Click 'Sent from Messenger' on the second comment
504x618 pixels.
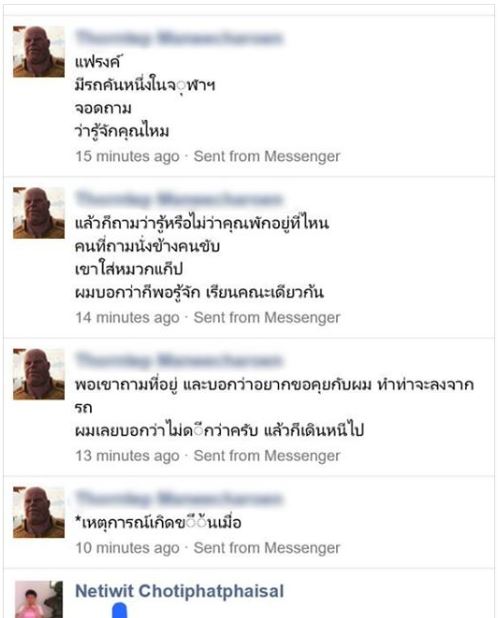tap(267, 318)
